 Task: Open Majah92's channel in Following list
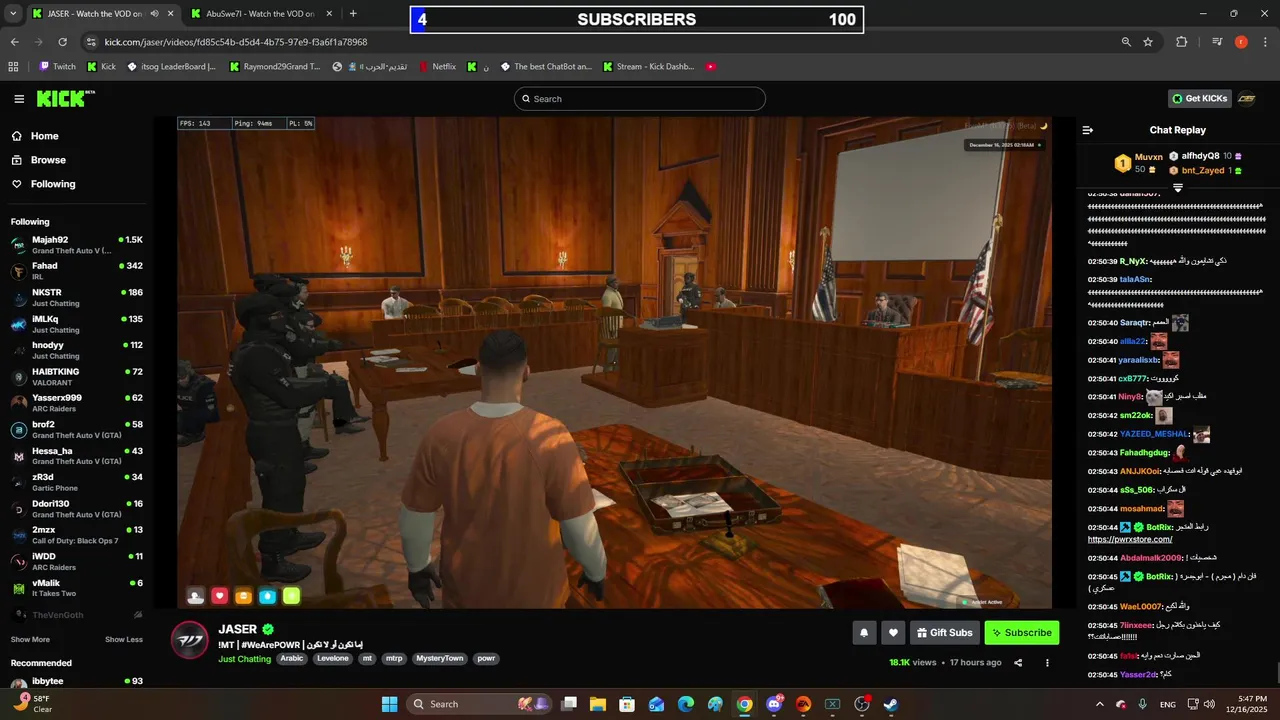pyautogui.click(x=77, y=245)
